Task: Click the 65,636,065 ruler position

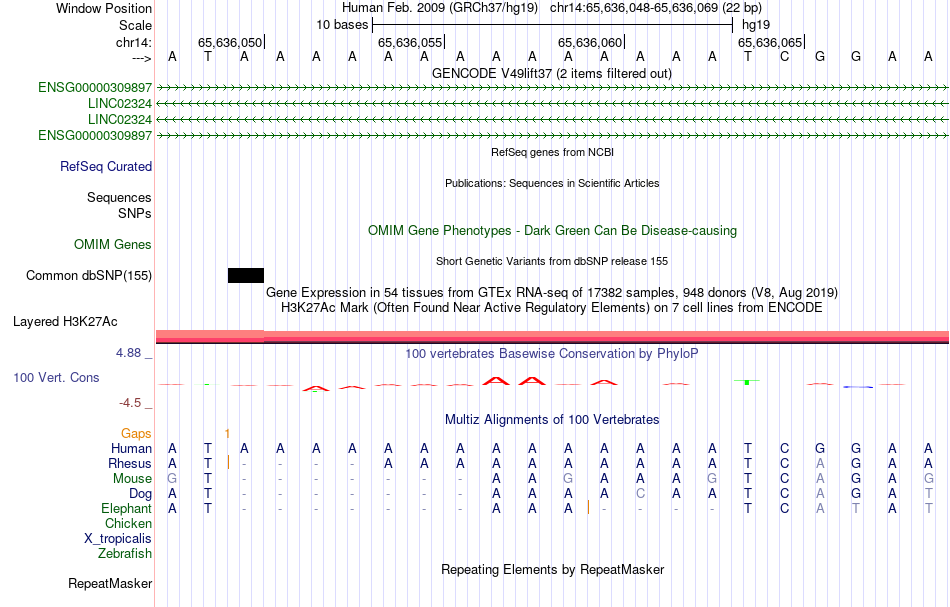Action: (770, 42)
